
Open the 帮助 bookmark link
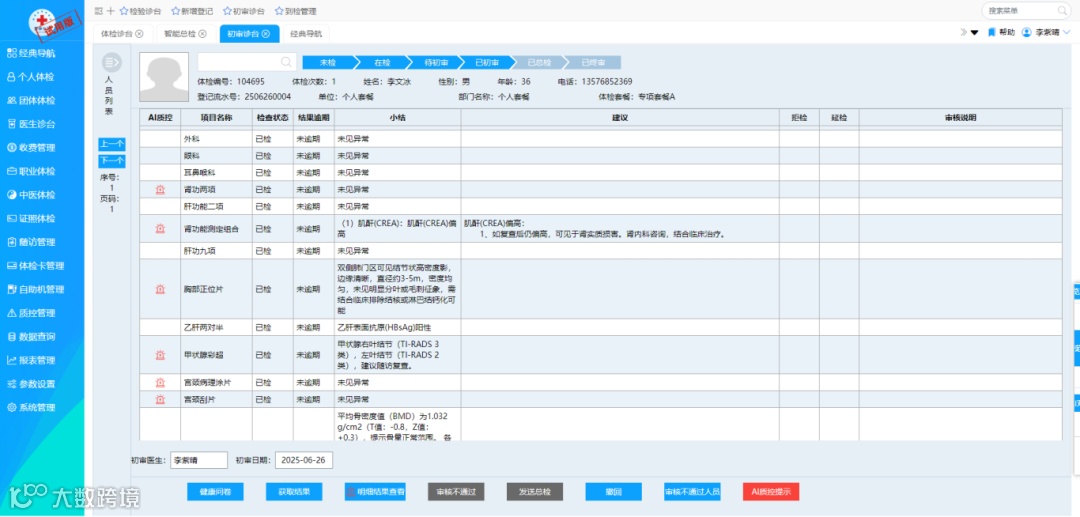coord(1001,32)
